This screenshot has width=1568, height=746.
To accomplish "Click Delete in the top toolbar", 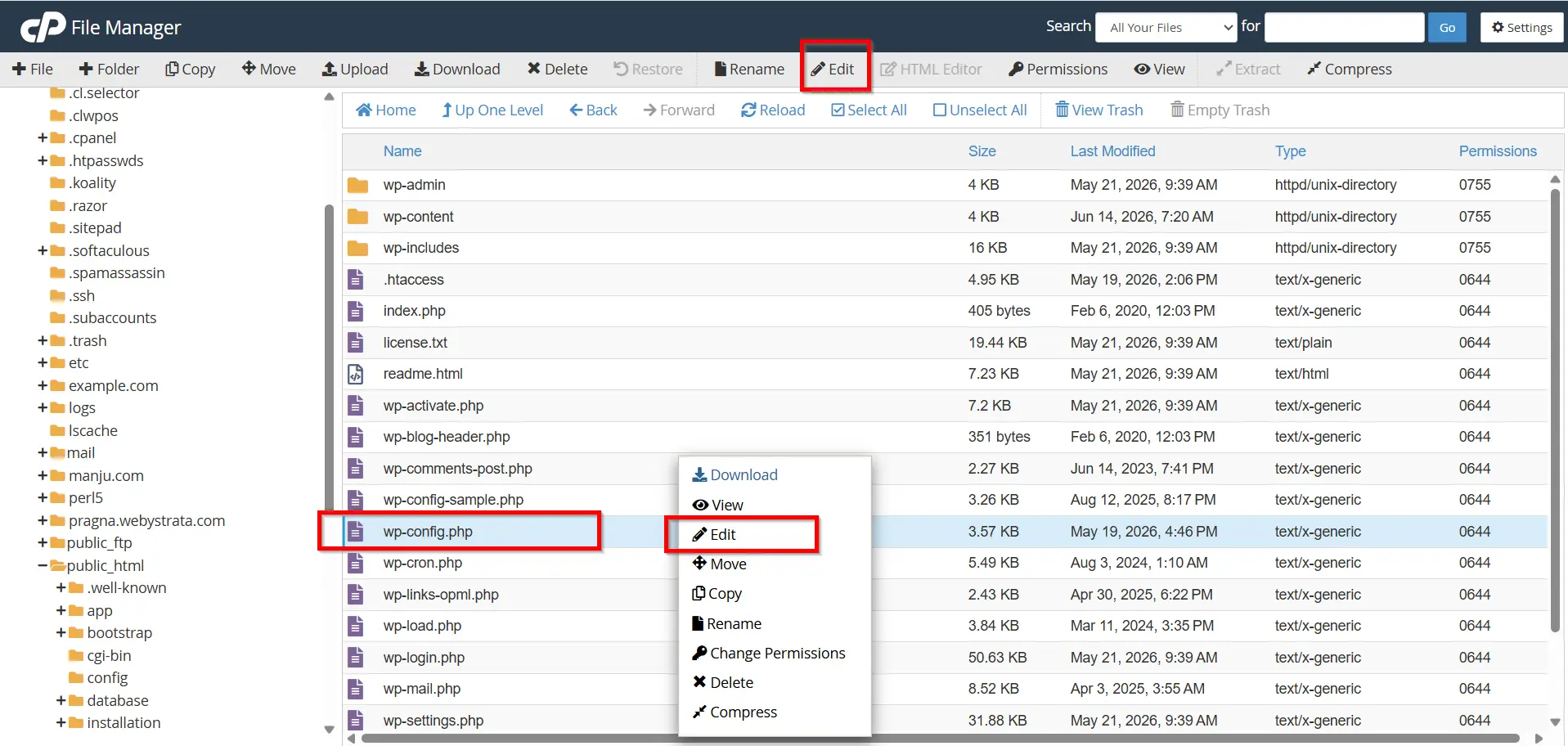I will [x=557, y=70].
